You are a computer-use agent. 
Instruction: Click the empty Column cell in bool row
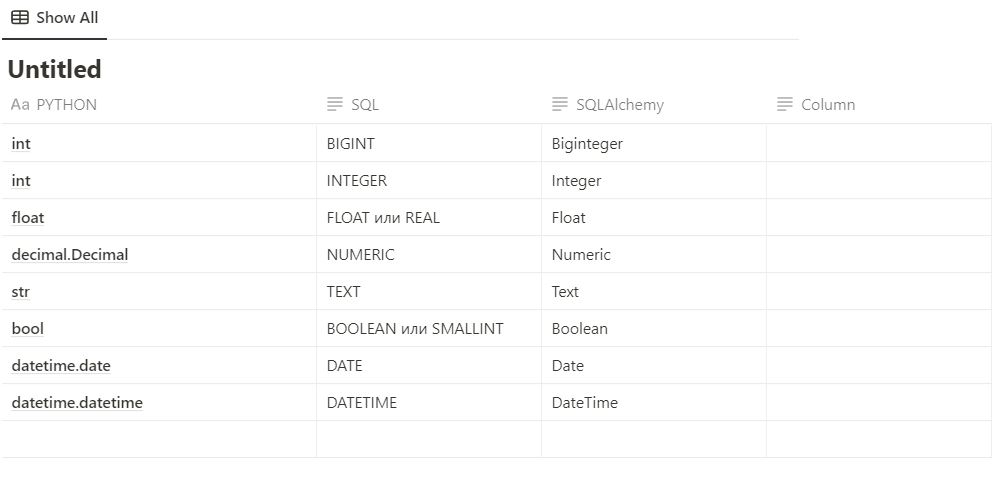pyautogui.click(x=878, y=329)
